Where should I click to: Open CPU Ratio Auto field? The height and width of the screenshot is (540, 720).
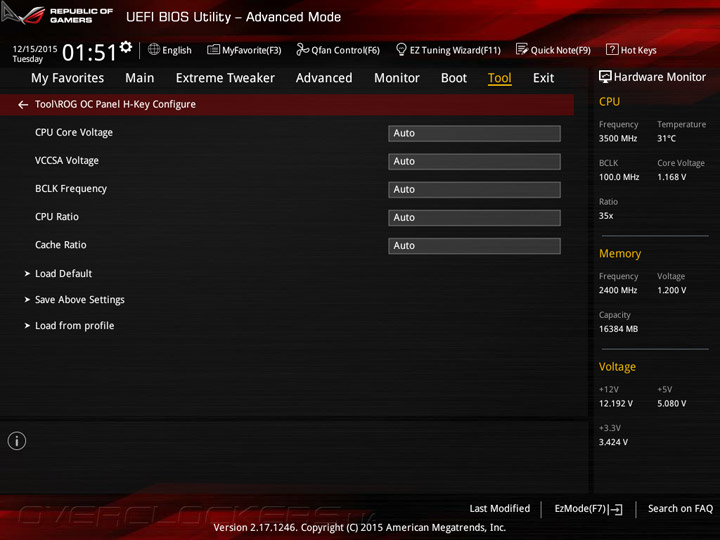[474, 218]
